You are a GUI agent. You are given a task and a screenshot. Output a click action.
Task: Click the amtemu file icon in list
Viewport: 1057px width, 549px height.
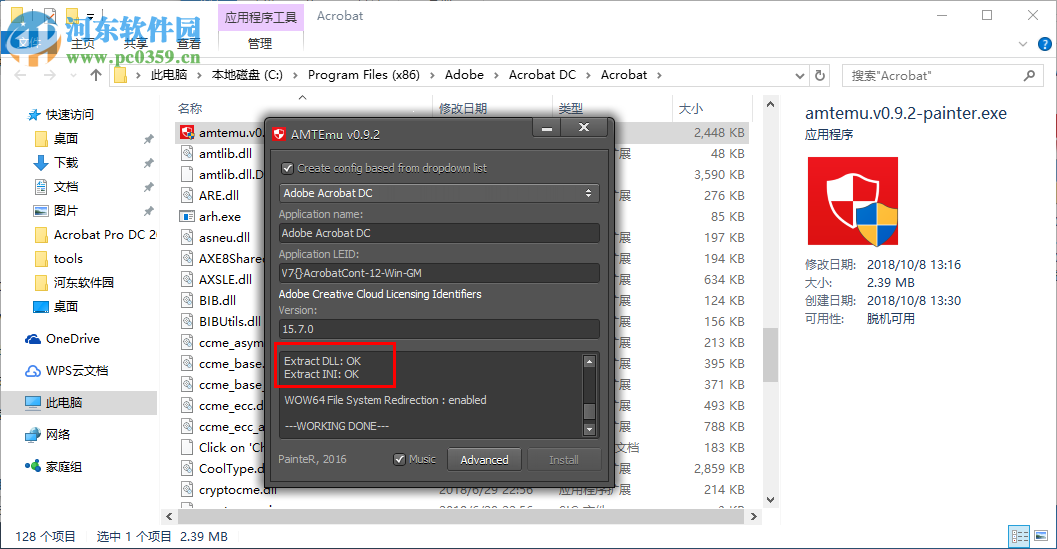point(187,133)
